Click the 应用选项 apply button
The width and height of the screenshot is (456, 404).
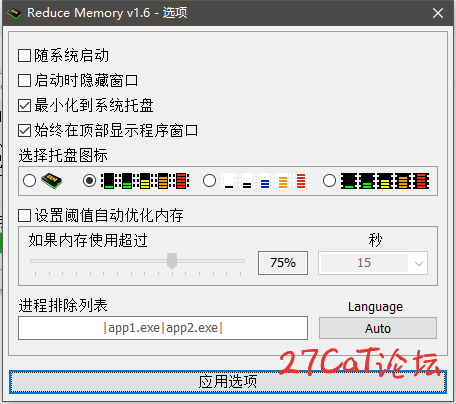tap(228, 382)
